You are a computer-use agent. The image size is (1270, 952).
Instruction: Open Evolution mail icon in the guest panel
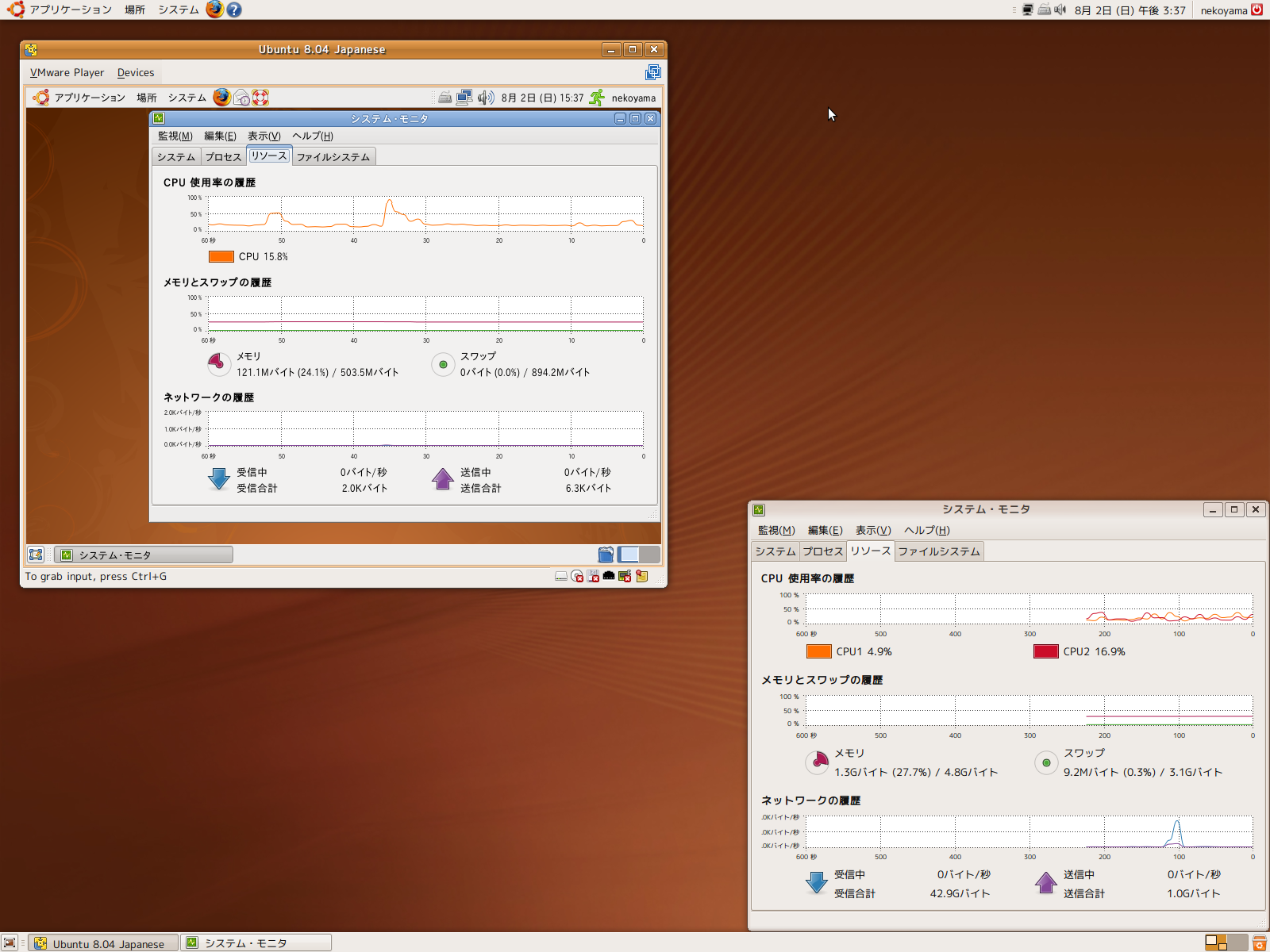[242, 98]
